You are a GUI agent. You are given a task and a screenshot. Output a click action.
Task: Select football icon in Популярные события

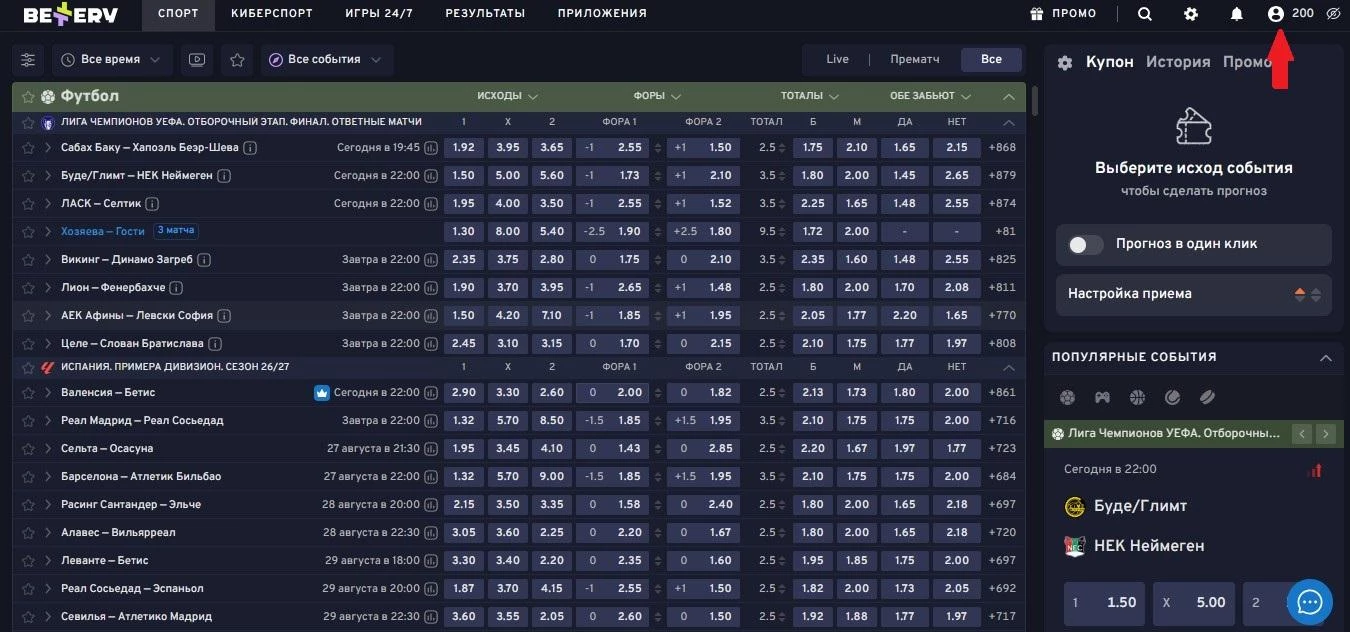(1067, 397)
